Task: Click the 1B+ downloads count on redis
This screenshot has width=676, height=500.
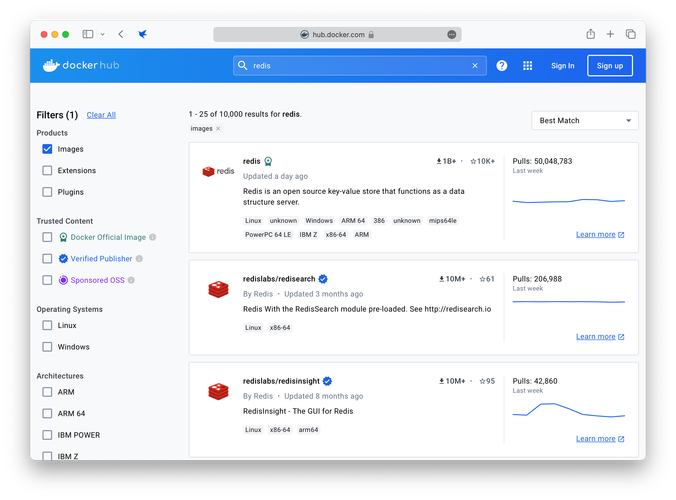Action: pyautogui.click(x=446, y=161)
